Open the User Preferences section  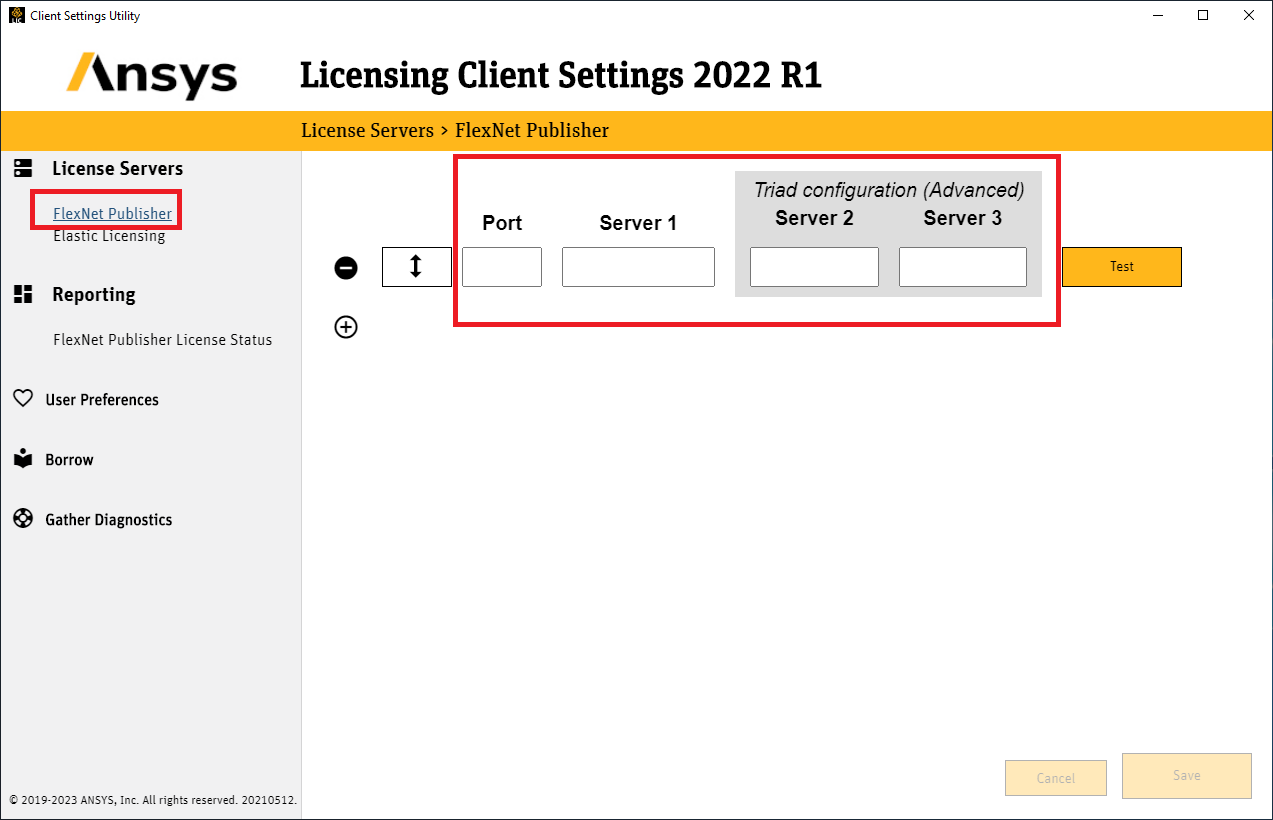point(102,400)
